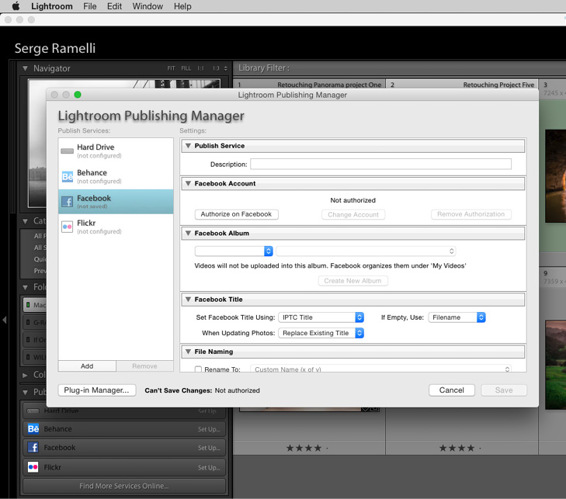The height and width of the screenshot is (499, 566).
Task: Open the Window menu
Action: point(148,6)
